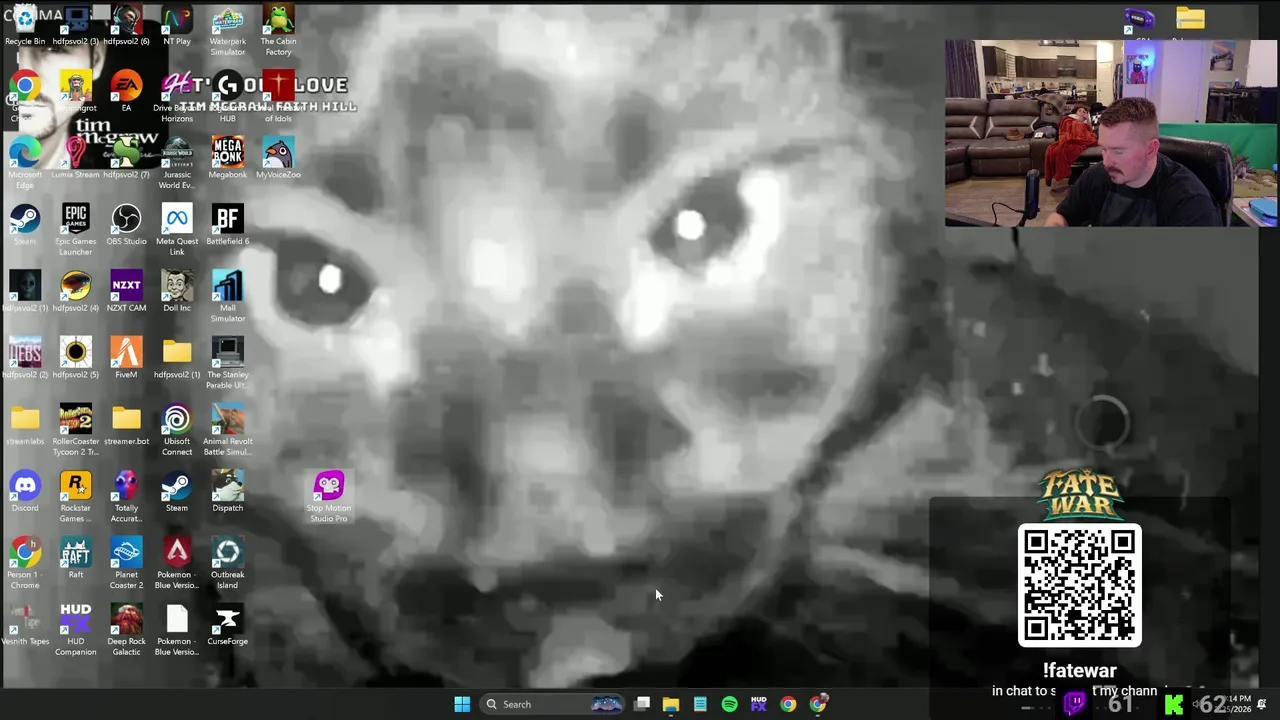
Task: Launch Outbreak Island shortcut
Action: pos(228,564)
